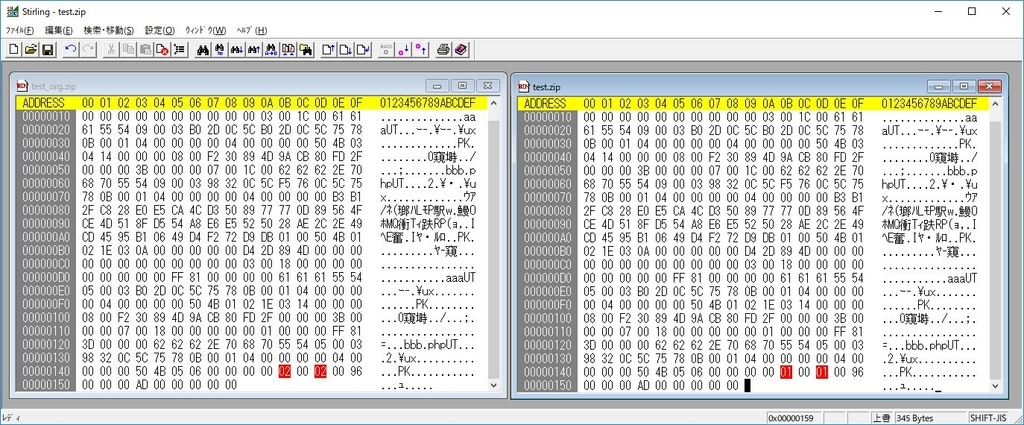Delete selection using the red X icon
The image size is (1024, 425).
click(x=163, y=50)
